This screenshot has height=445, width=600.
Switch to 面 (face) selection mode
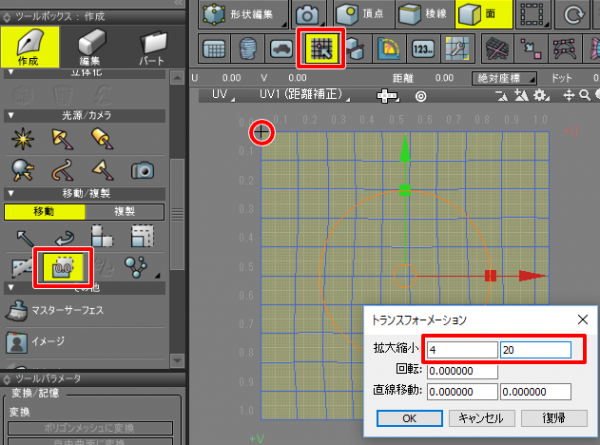tap(484, 14)
